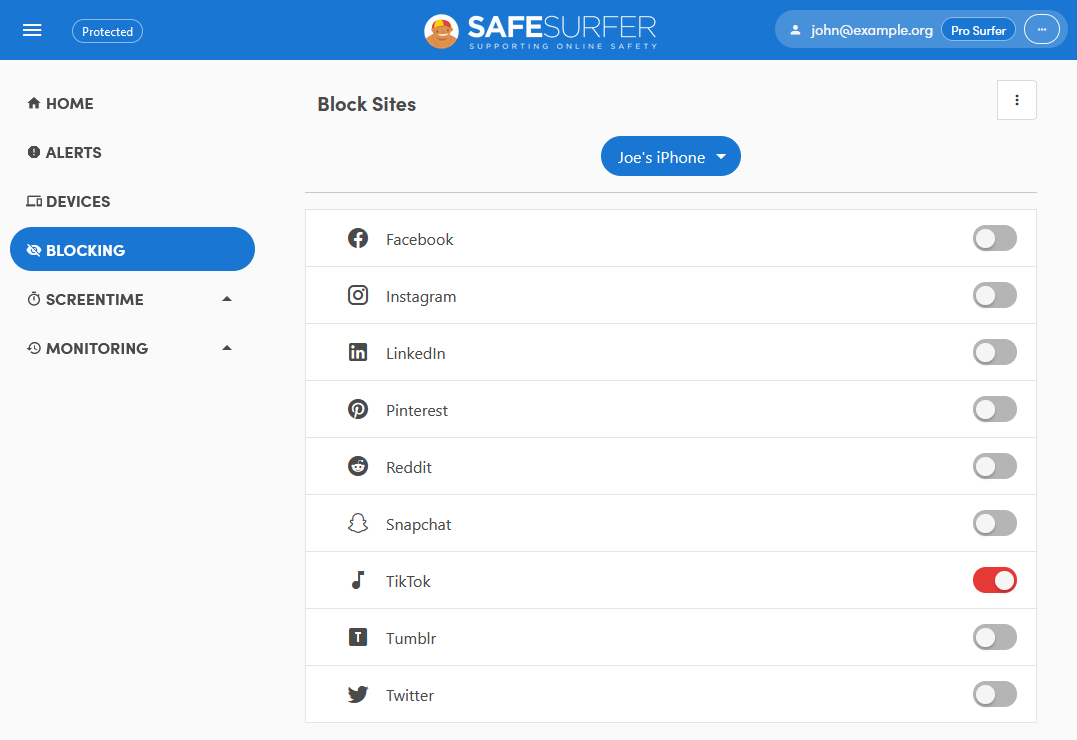The image size is (1077, 740).
Task: Toggle the Instagram block switch
Action: [995, 295]
